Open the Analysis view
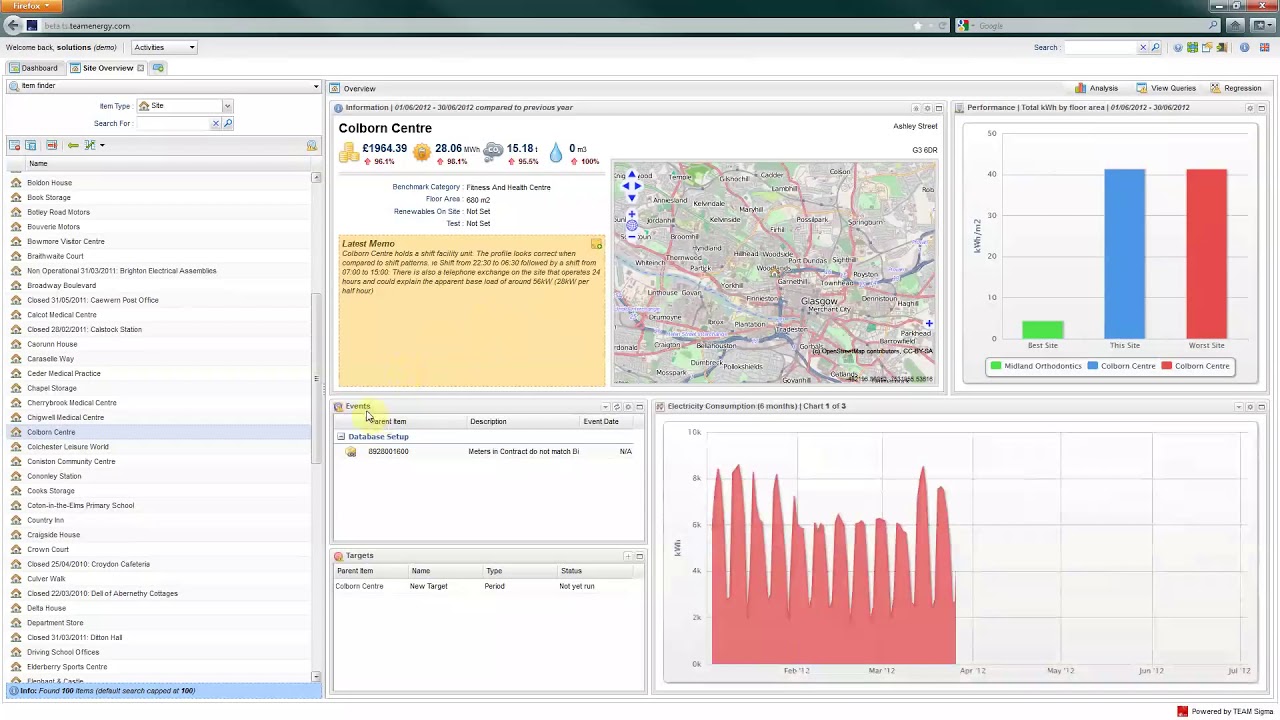This screenshot has width=1280, height=720. 1097,88
